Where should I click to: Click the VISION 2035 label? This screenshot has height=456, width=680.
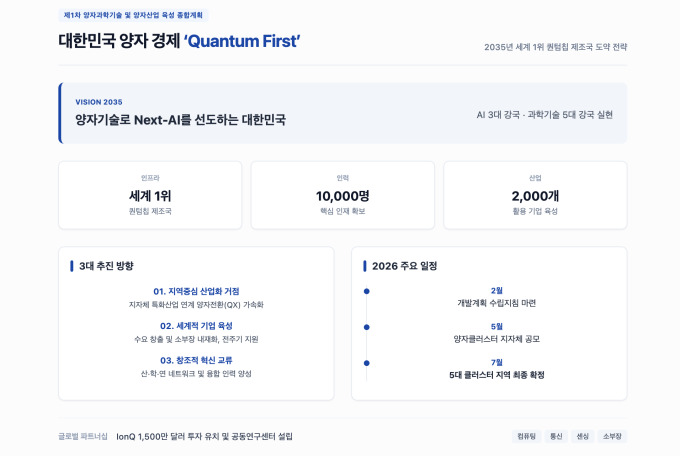99,102
